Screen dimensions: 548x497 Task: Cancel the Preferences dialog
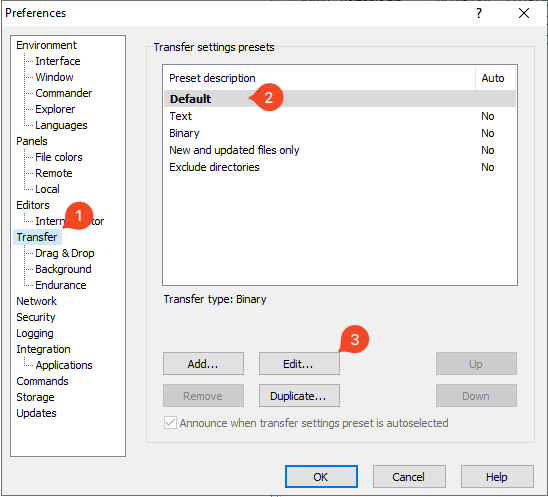point(409,476)
